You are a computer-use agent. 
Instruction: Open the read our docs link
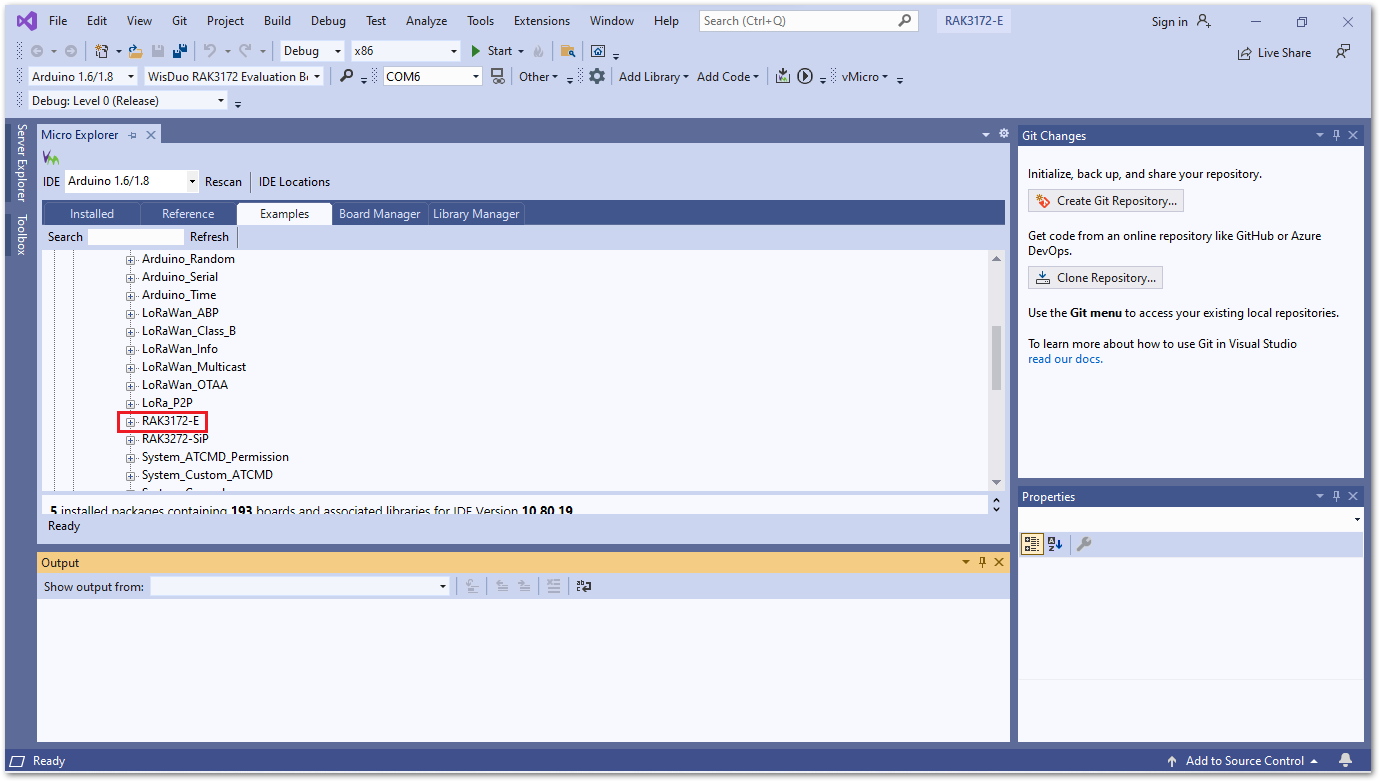[1065, 359]
